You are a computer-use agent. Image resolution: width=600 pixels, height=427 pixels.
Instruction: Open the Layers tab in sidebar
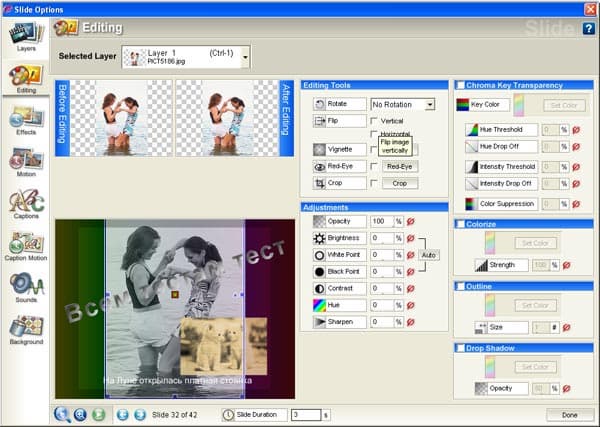[26, 36]
